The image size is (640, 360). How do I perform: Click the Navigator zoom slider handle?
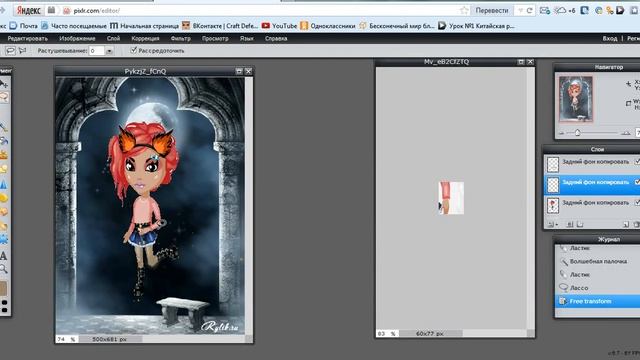coord(577,133)
